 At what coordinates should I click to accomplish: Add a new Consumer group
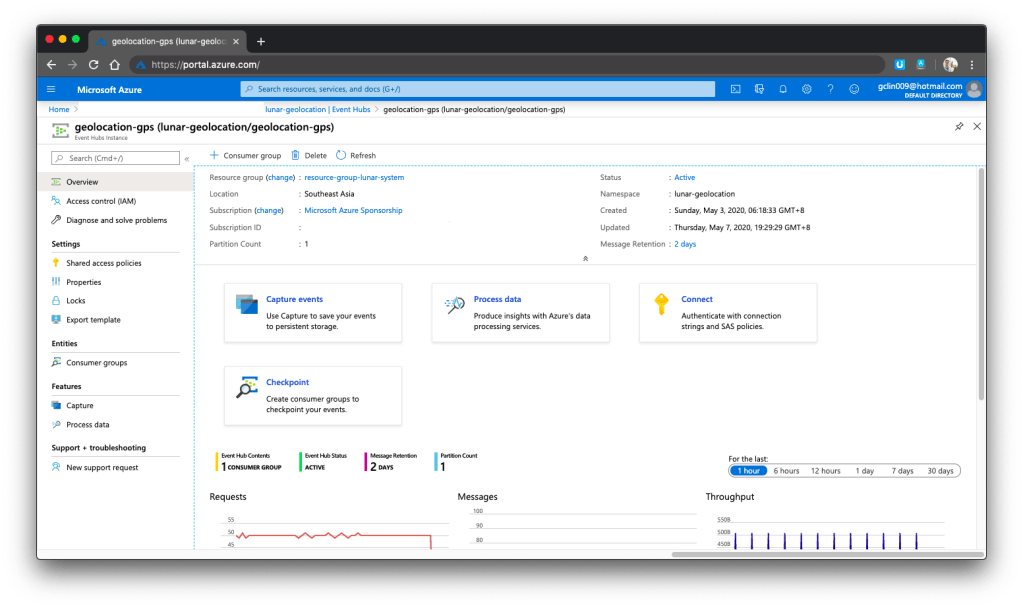click(245, 156)
